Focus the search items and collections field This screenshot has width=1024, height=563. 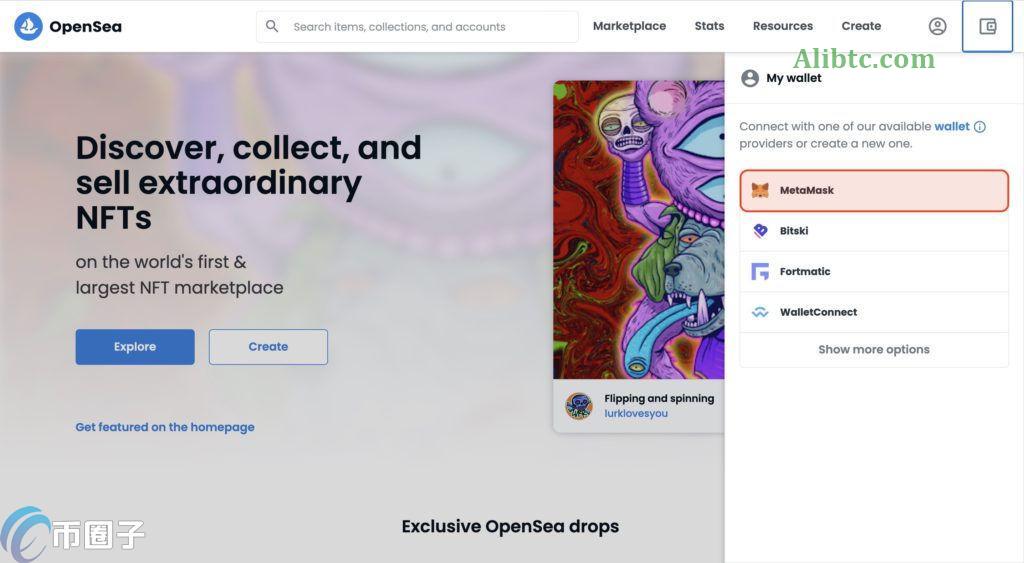(430, 27)
